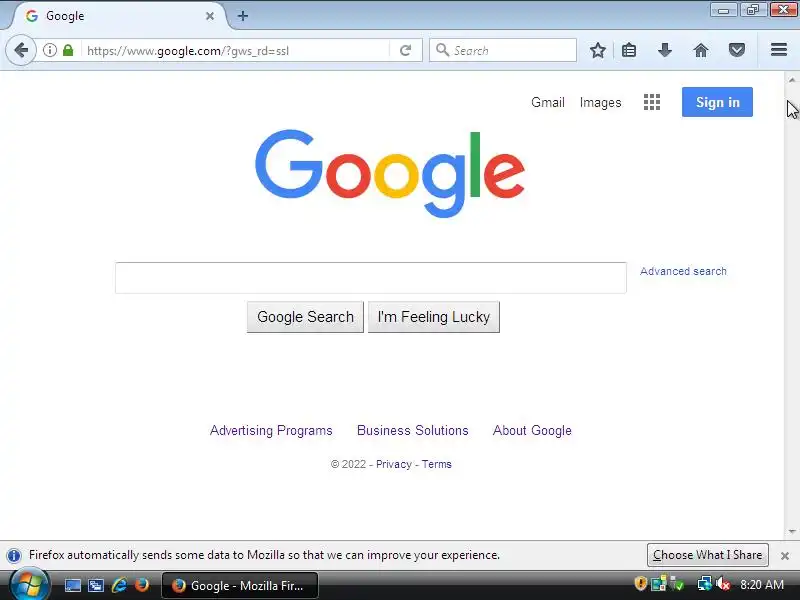This screenshot has width=800, height=600.
Task: Click Switch Between Windows quick launch icon
Action: point(96,585)
